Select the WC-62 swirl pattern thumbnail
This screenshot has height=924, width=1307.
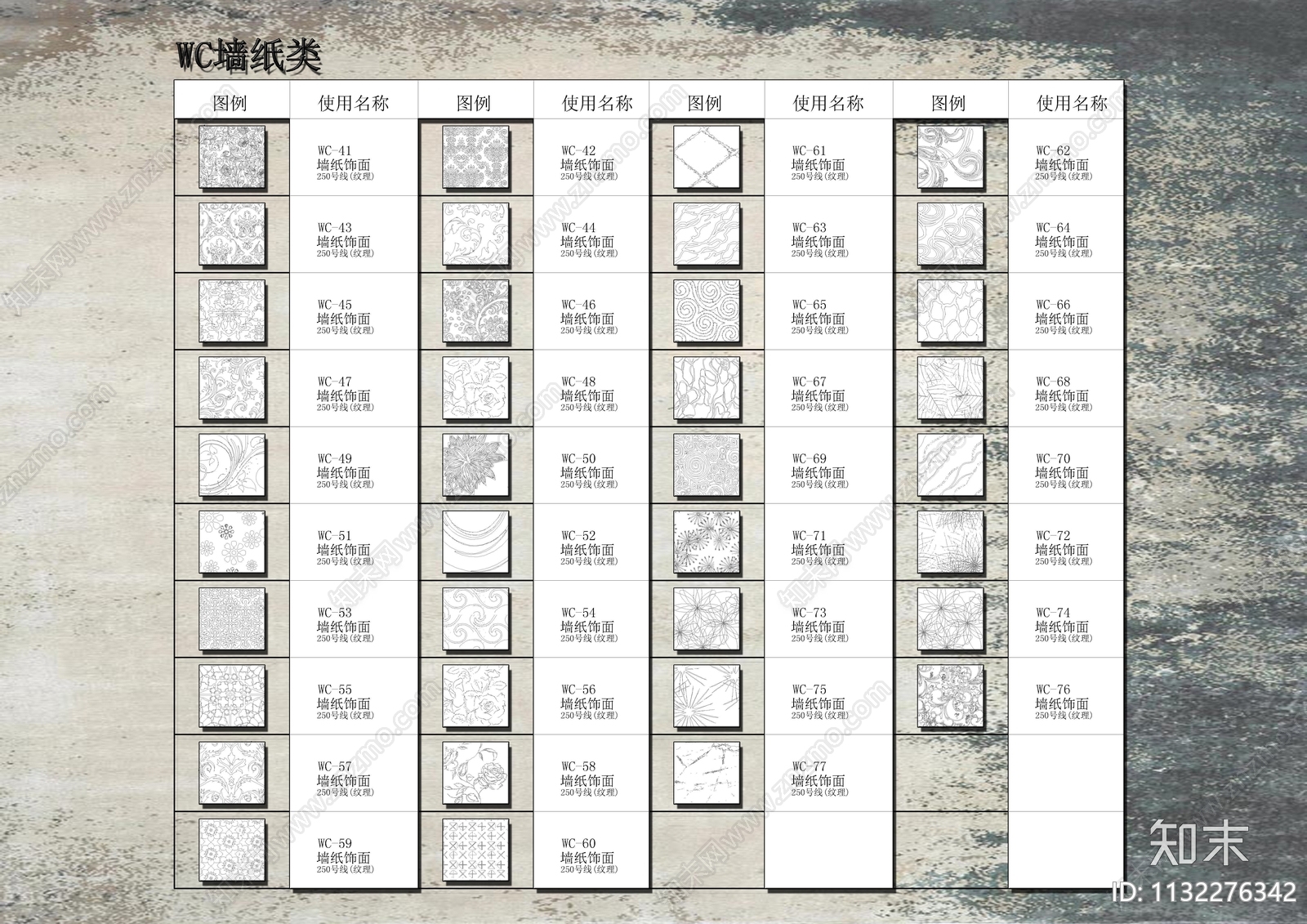click(950, 157)
